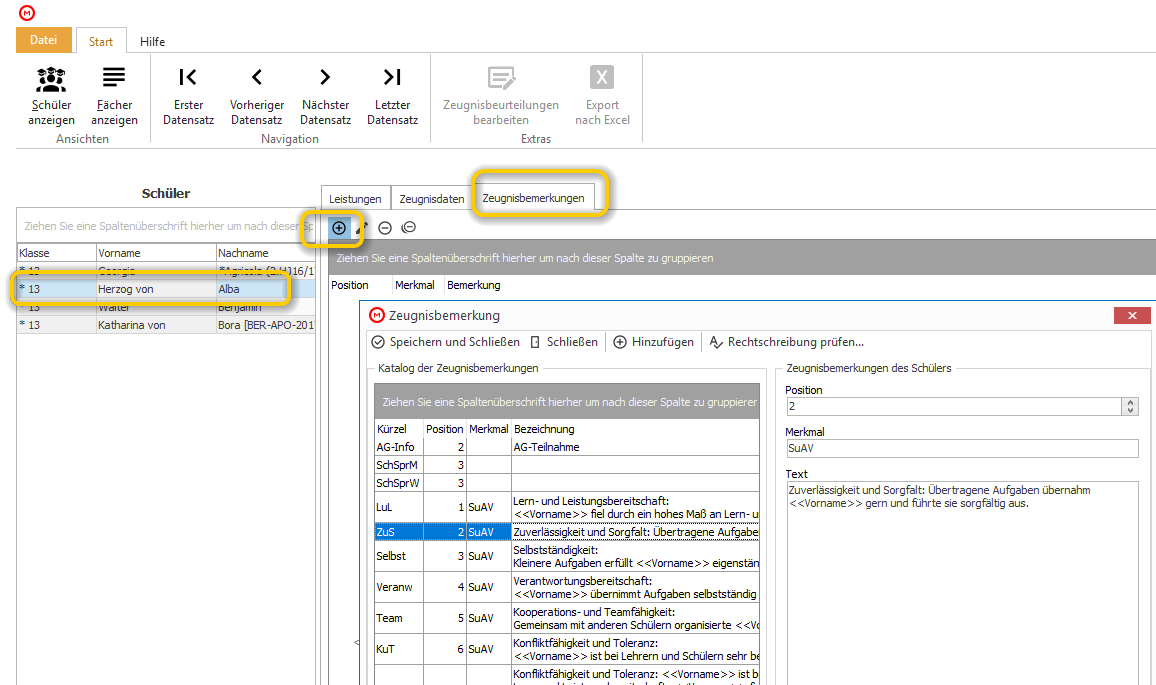Click the red M application logo
1156x685 pixels.
[27, 13]
